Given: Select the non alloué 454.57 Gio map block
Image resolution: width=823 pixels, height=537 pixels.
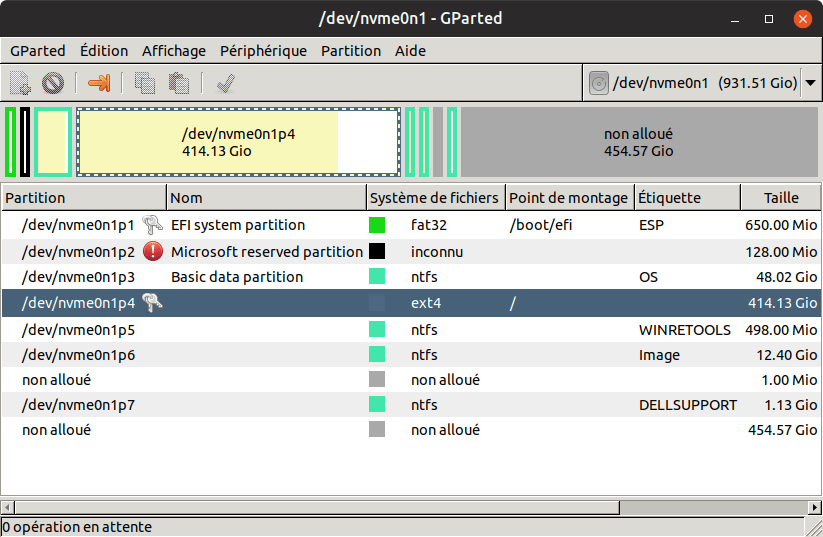Looking at the screenshot, I should 639,142.
